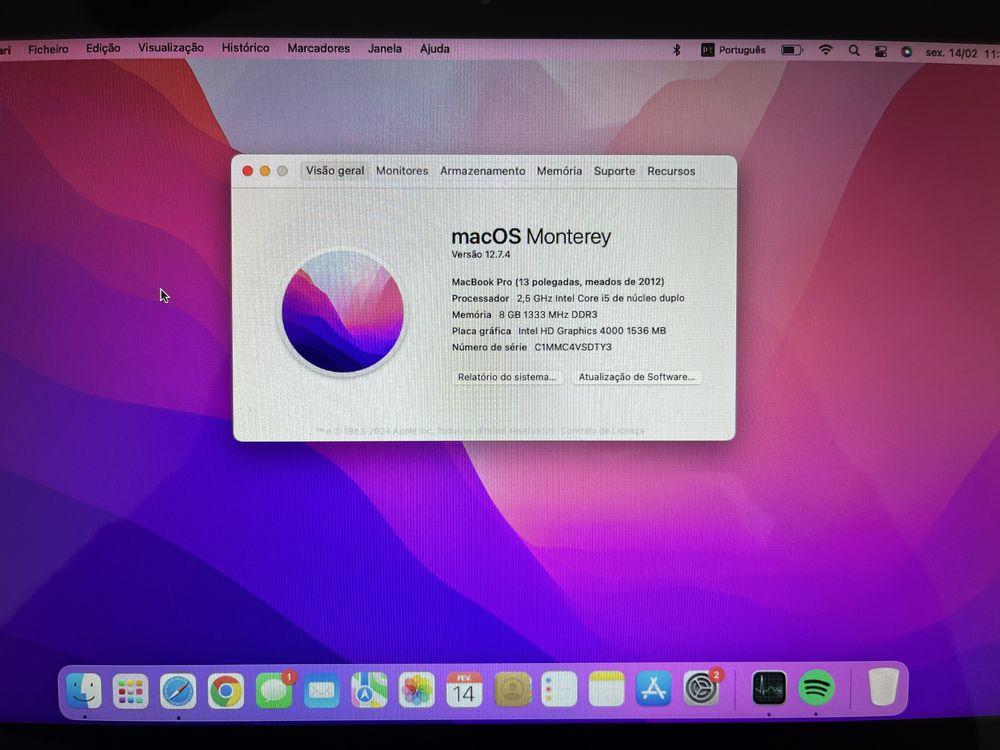Open Notes app in the Dock
Screen dimensions: 1000x750
[607, 689]
